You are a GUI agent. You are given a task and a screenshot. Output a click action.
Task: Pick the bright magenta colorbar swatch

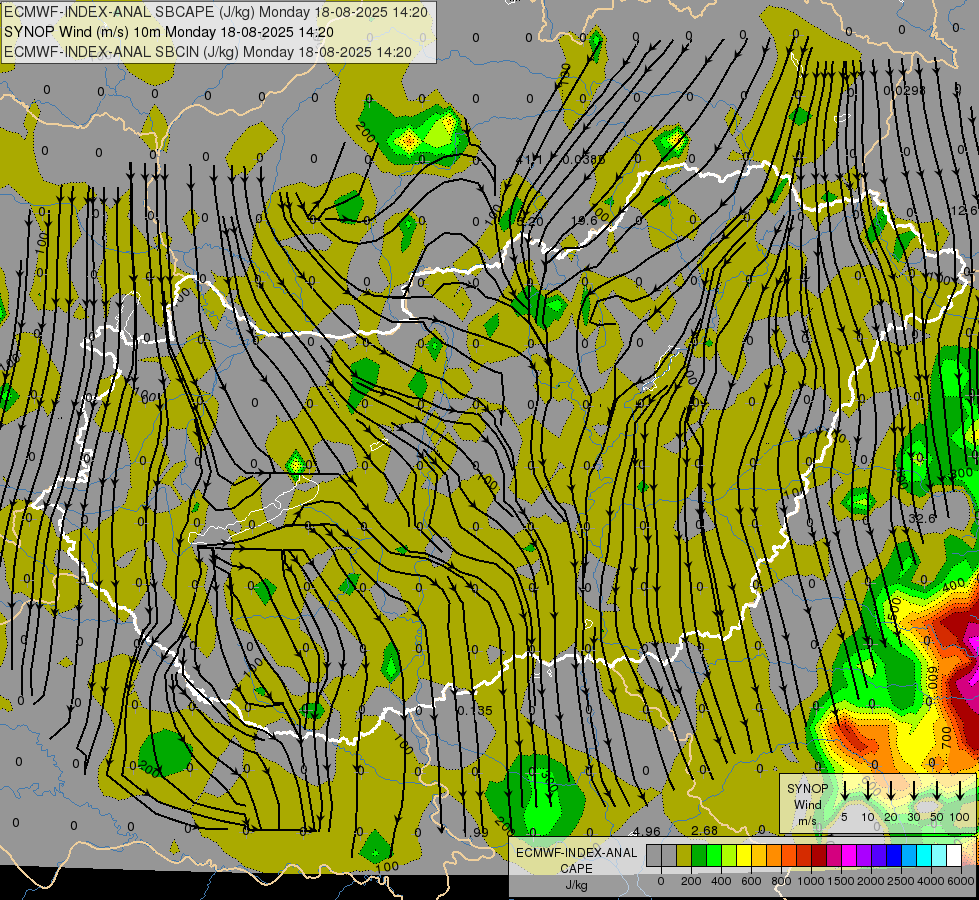[849, 856]
